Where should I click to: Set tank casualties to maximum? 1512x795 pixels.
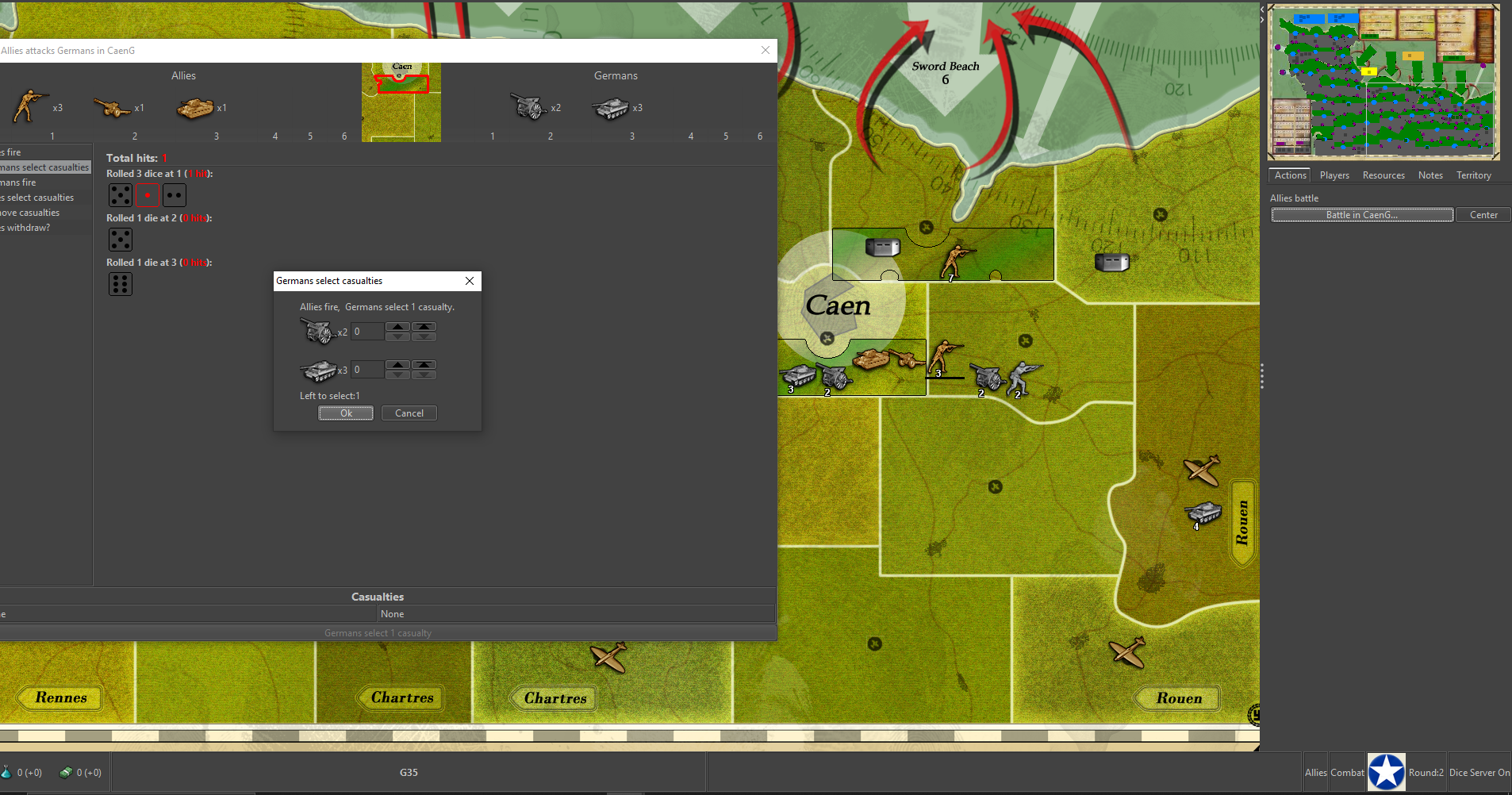coord(424,365)
